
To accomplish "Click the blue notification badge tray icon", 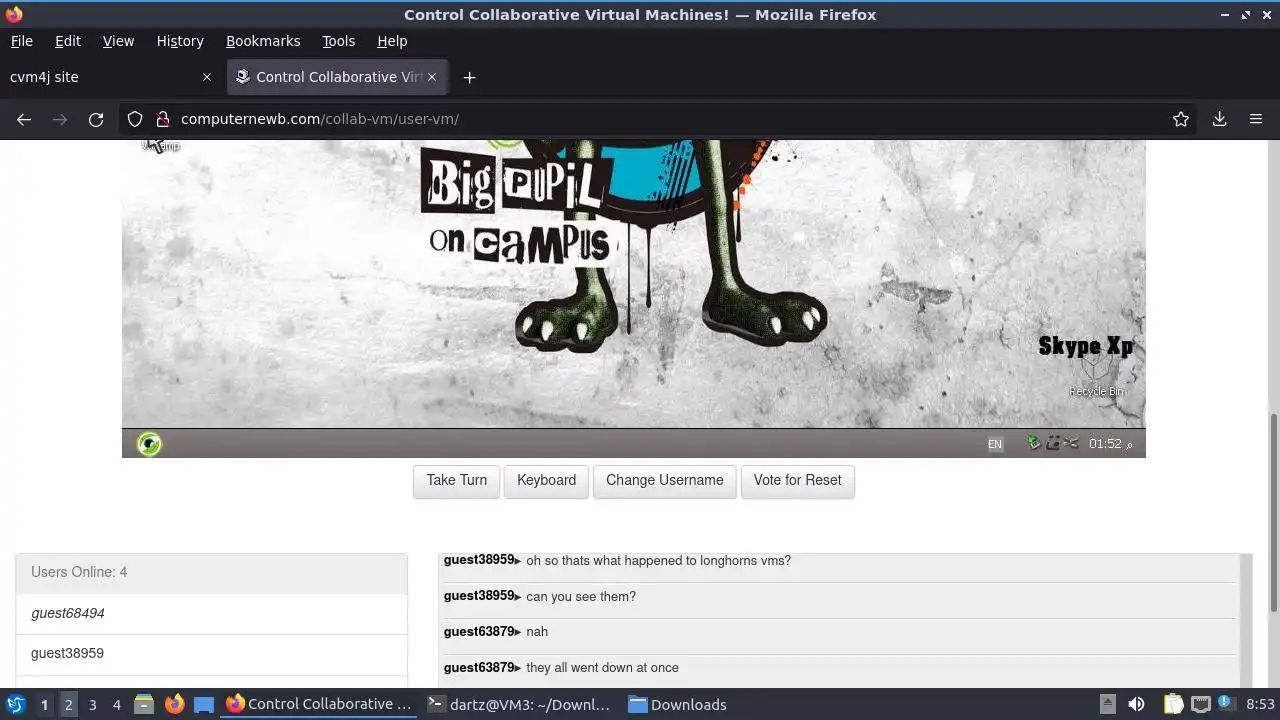I will pyautogui.click(x=1224, y=703).
